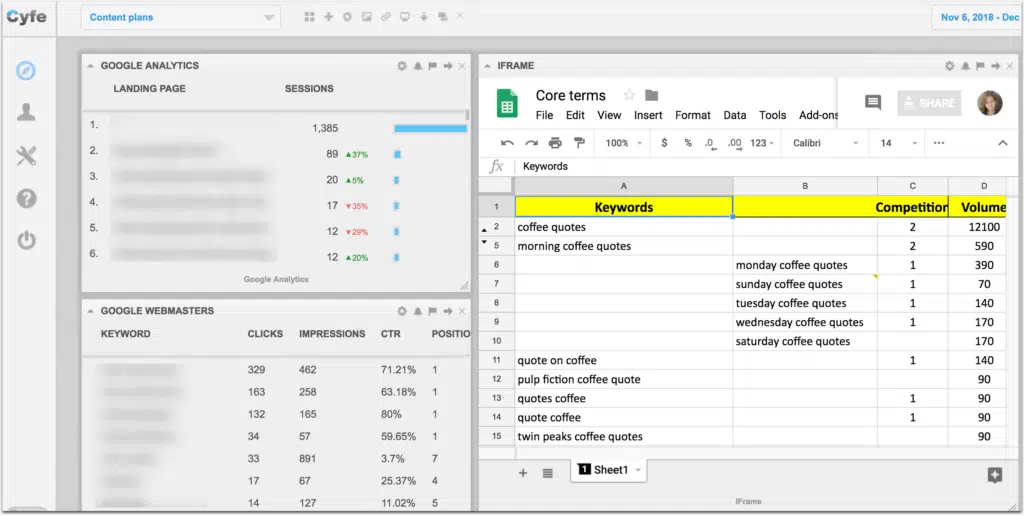Click the Share button
This screenshot has width=1024, height=515.
click(927, 103)
